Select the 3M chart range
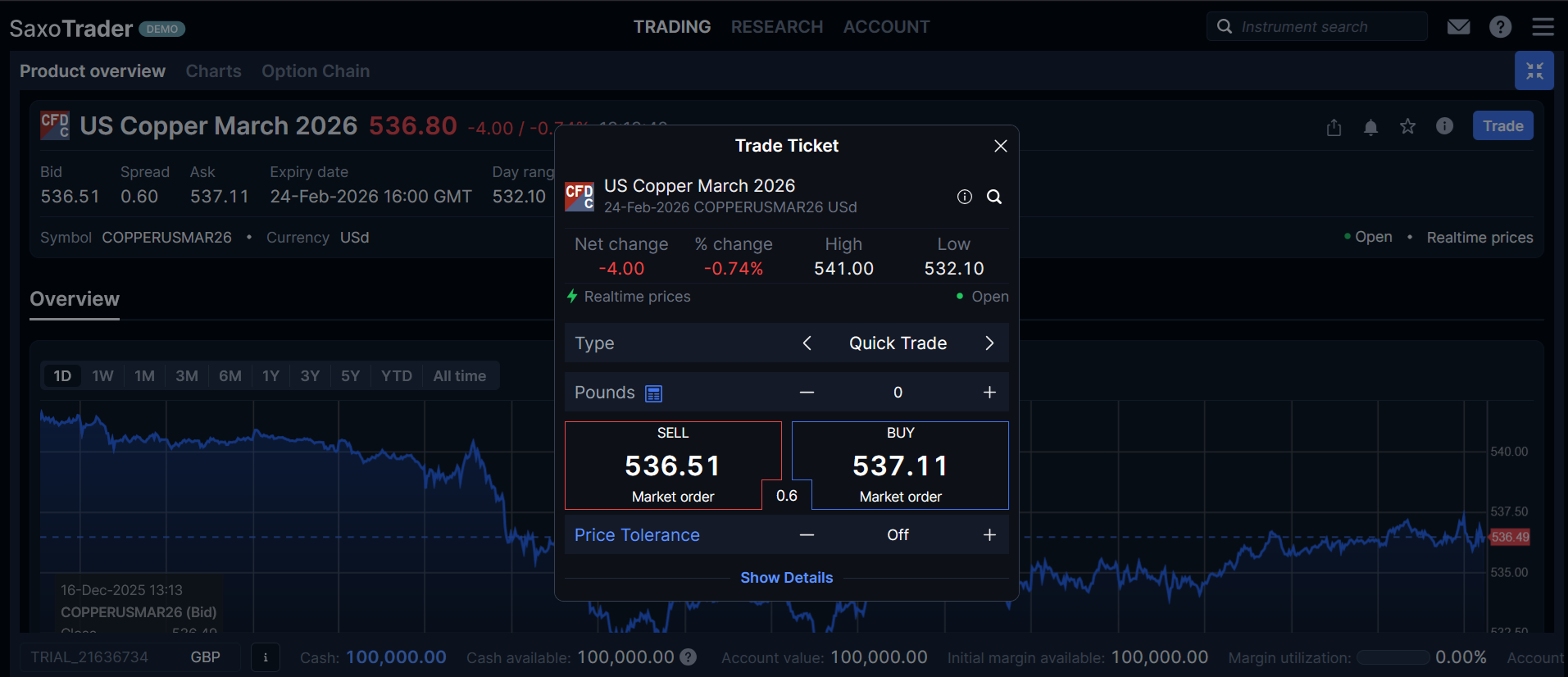This screenshot has height=677, width=1568. tap(187, 376)
